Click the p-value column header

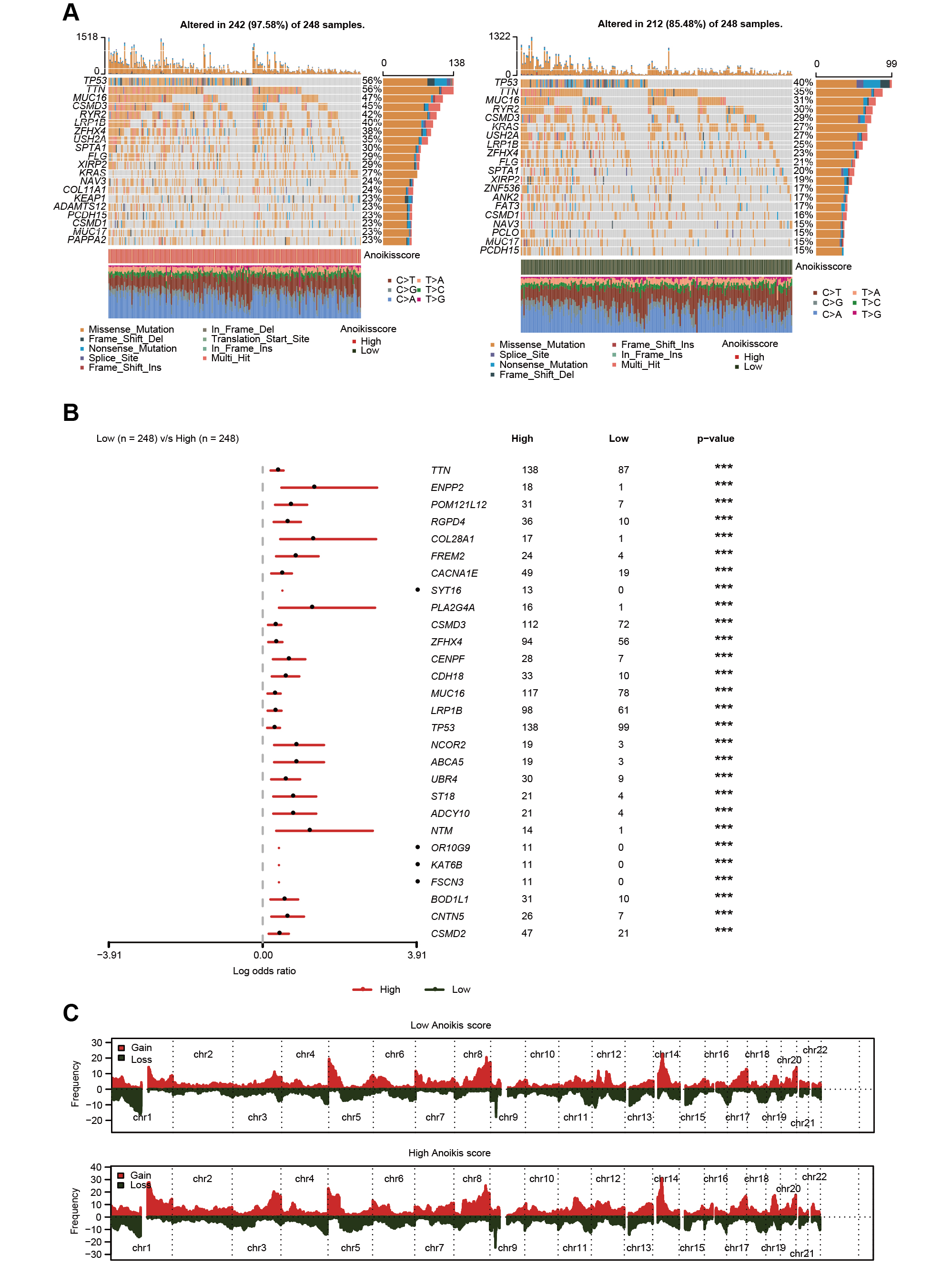[715, 439]
